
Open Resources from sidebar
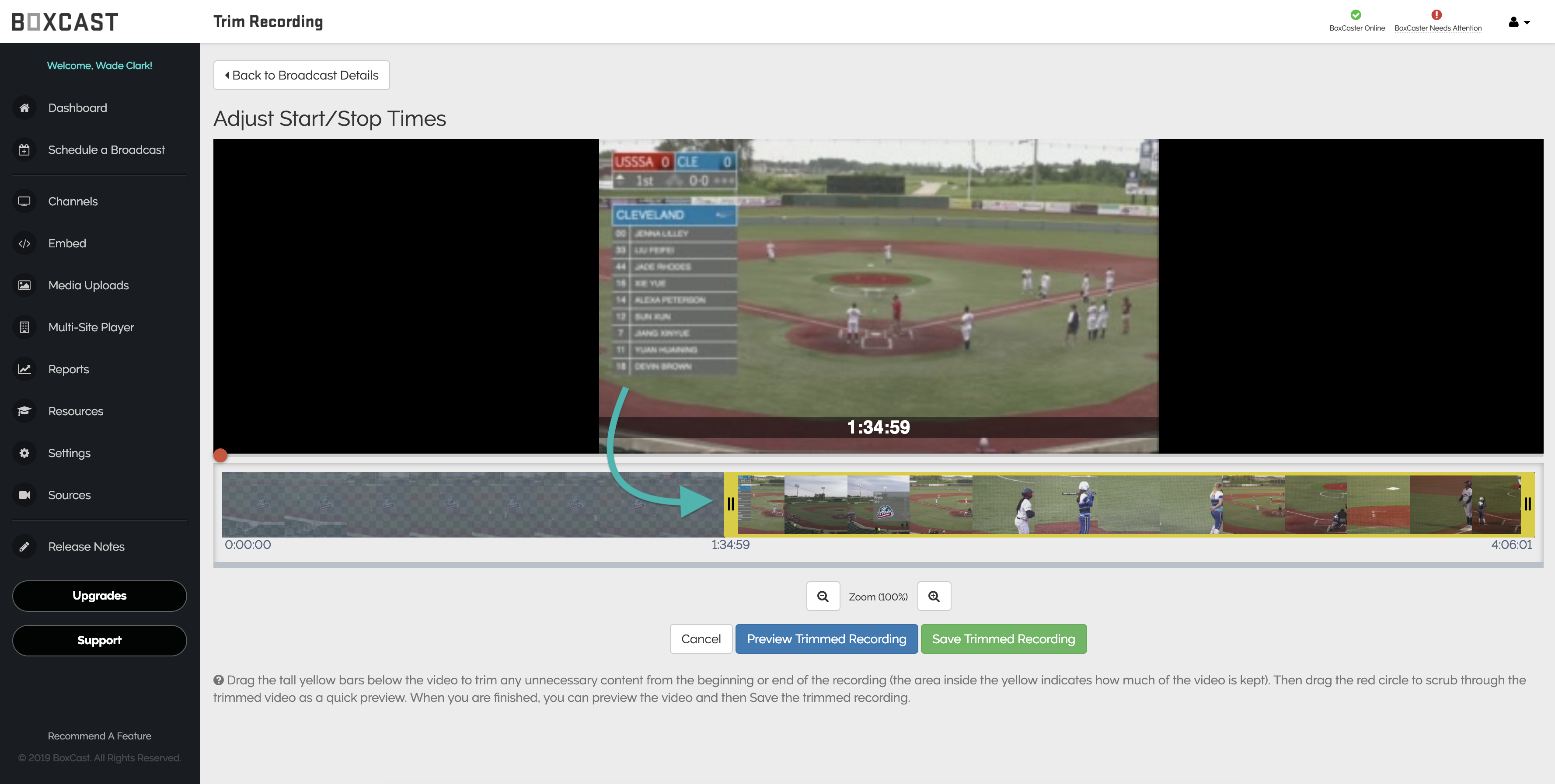[x=76, y=411]
